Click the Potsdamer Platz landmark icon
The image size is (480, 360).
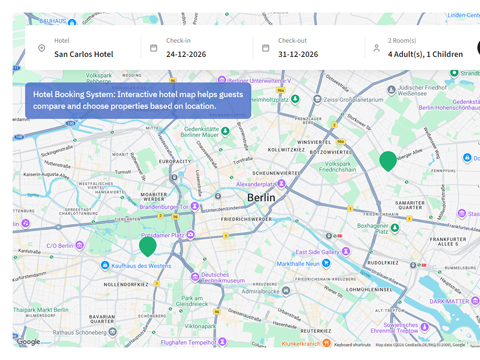click(190, 235)
